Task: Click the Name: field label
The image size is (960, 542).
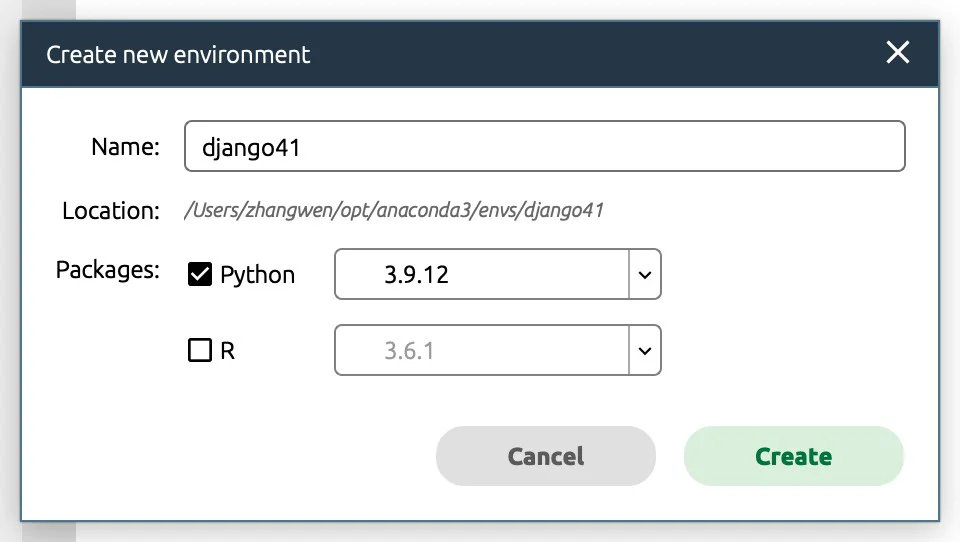Action: (126, 147)
